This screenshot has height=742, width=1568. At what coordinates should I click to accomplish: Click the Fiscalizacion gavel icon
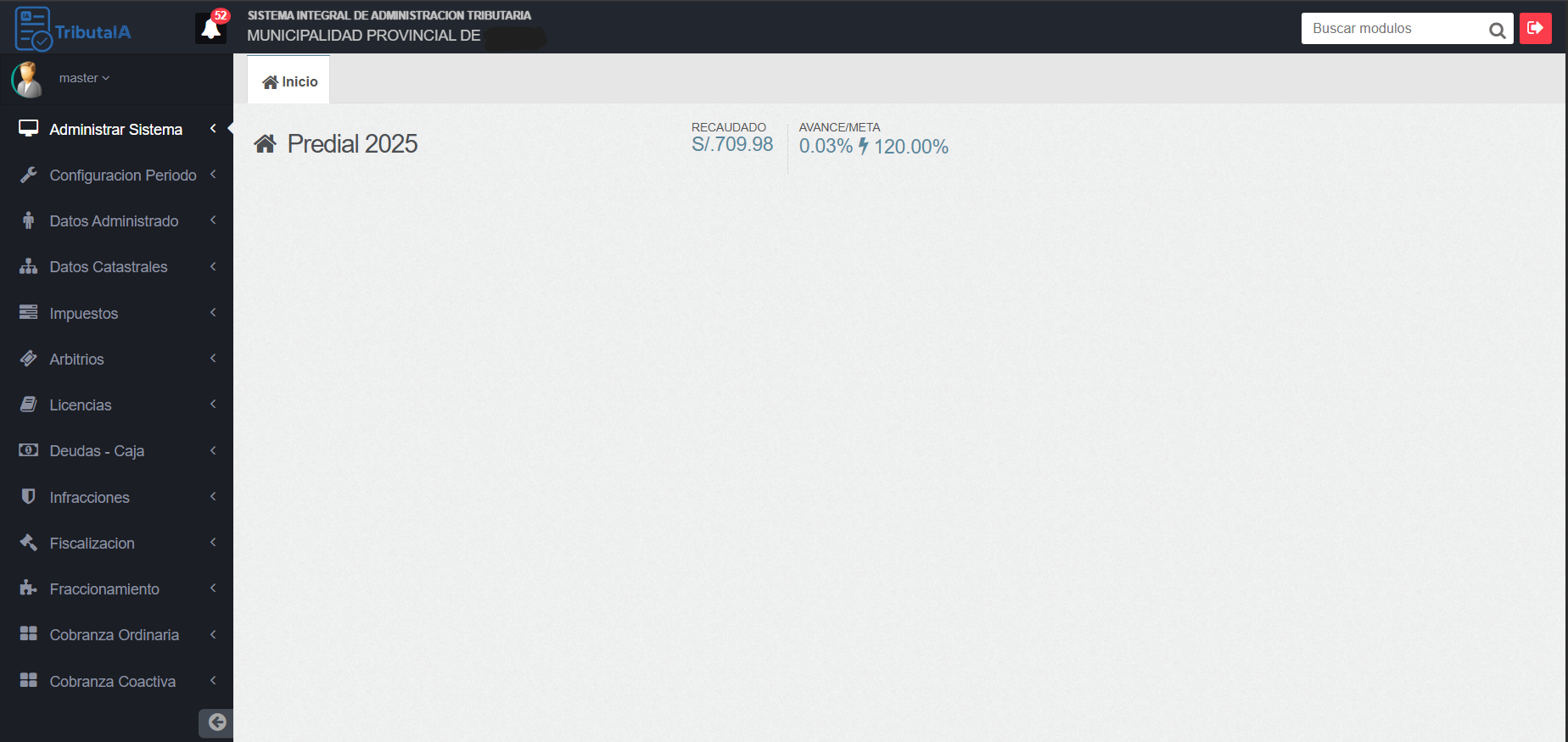(29, 543)
